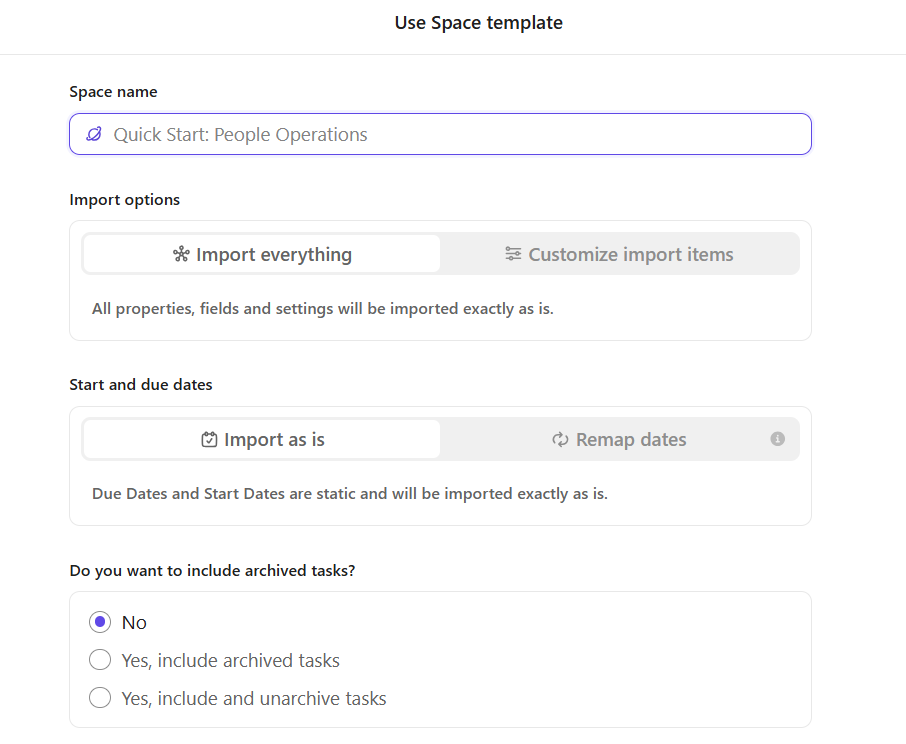Click the Import options section label
The width and height of the screenshot is (906, 744).
click(x=124, y=199)
